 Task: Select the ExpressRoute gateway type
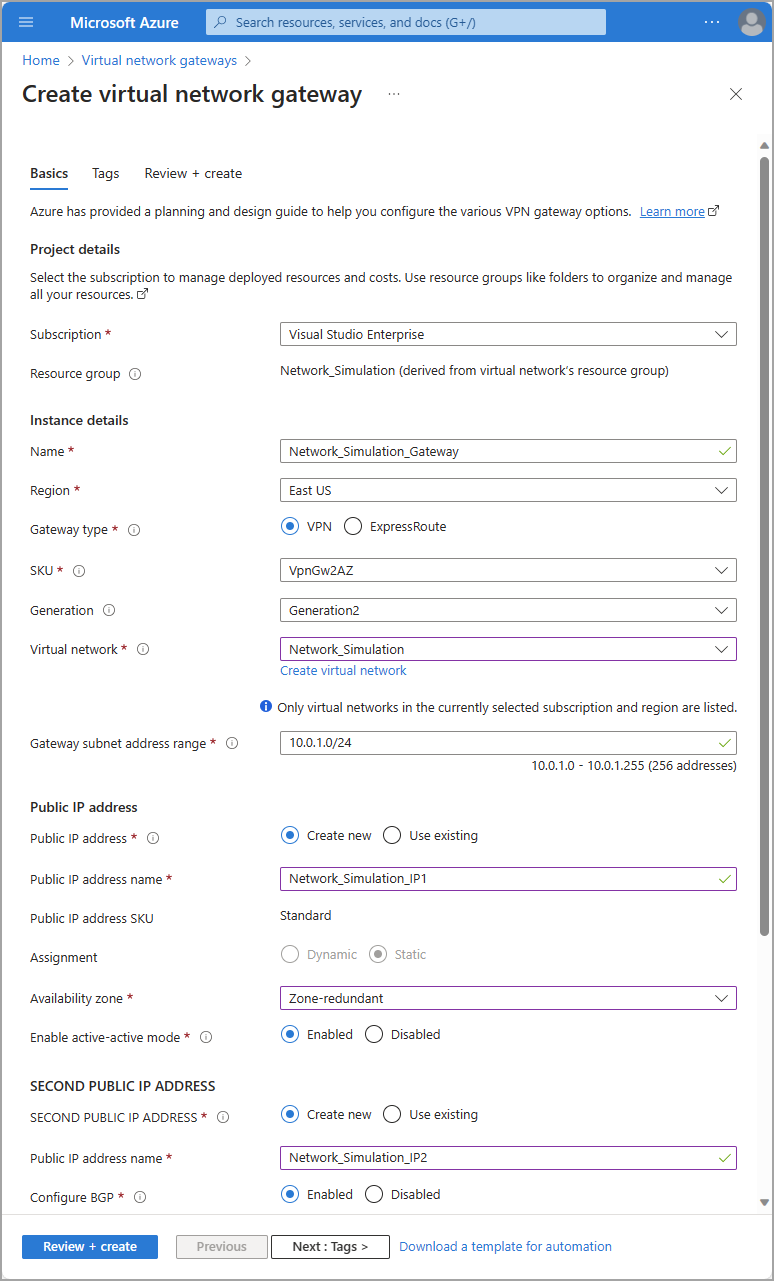(x=353, y=526)
